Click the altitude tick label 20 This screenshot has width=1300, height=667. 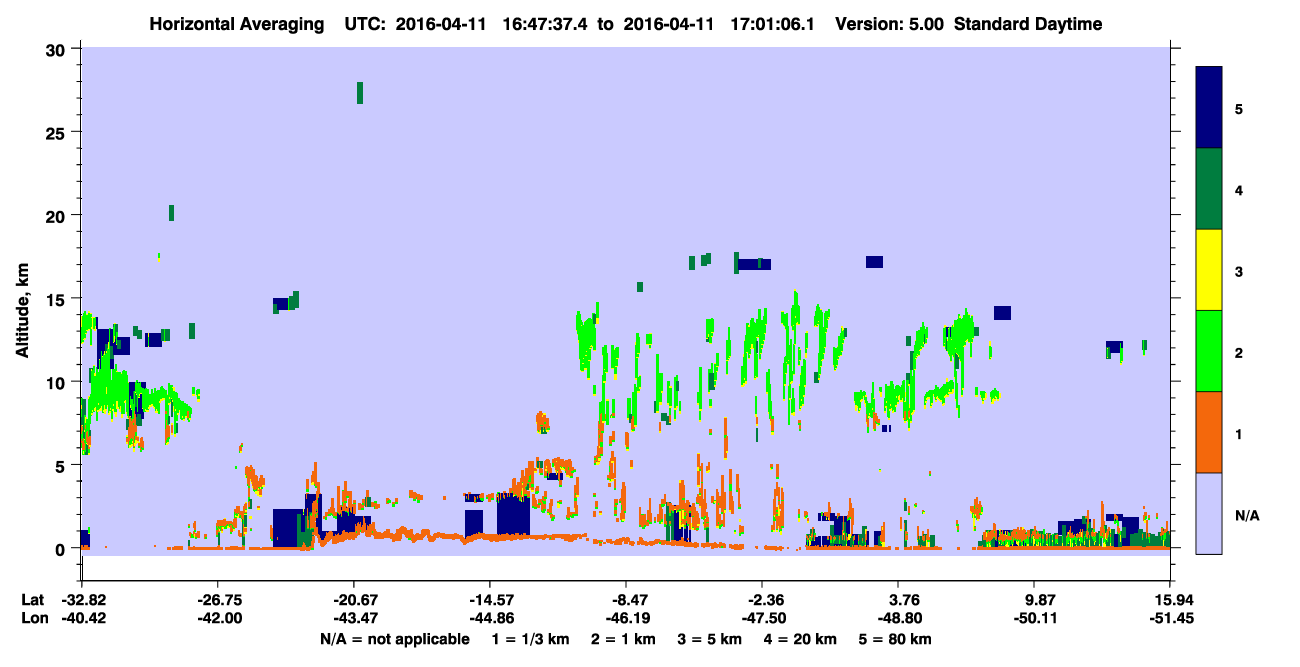click(x=56, y=216)
